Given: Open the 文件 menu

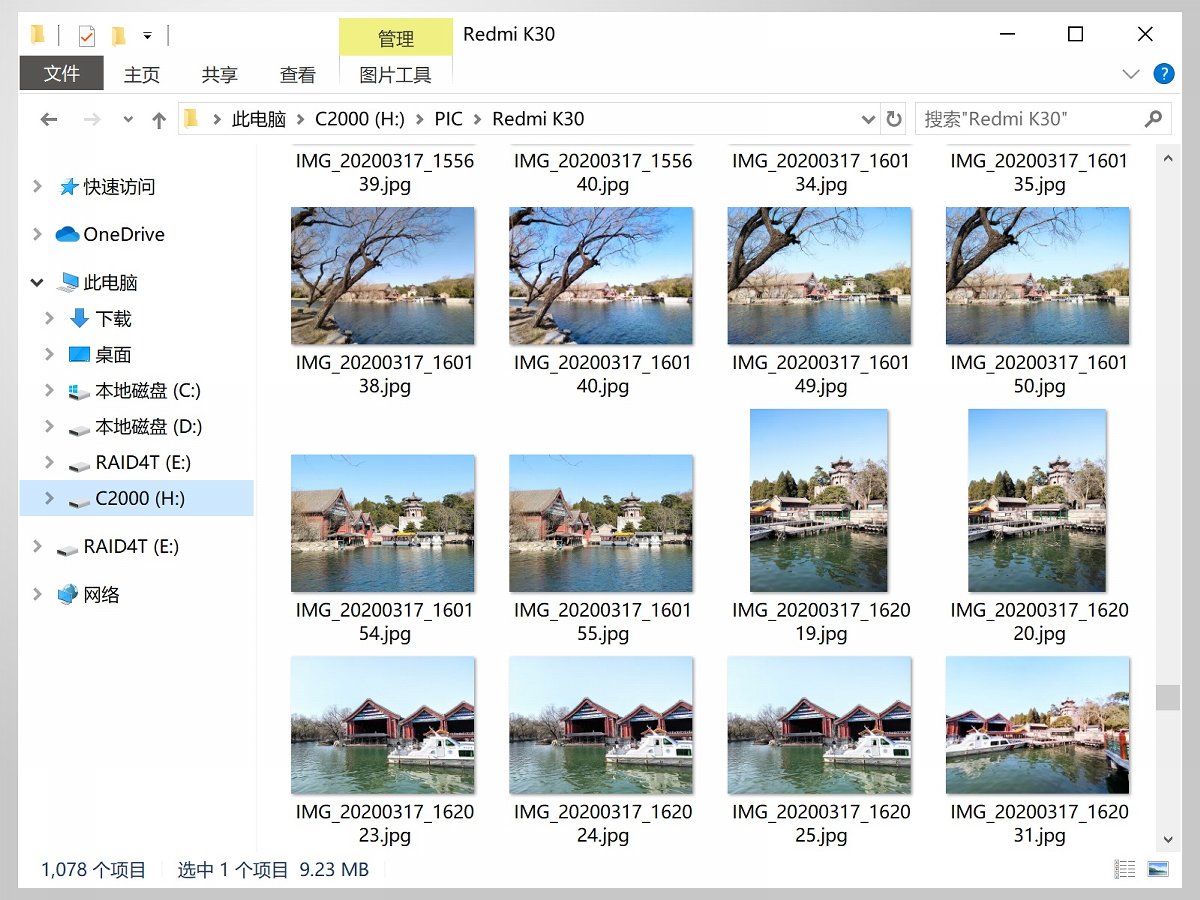Looking at the screenshot, I should coord(61,73).
